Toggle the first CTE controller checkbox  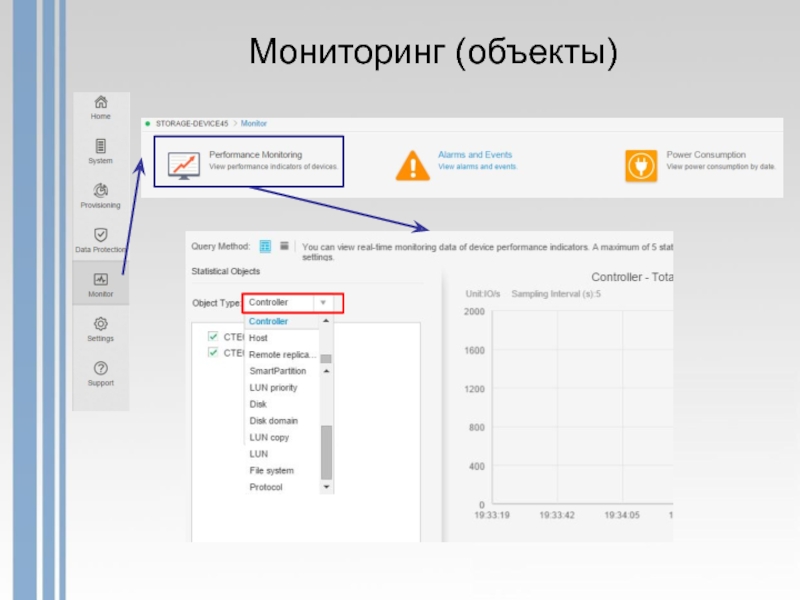coord(213,336)
